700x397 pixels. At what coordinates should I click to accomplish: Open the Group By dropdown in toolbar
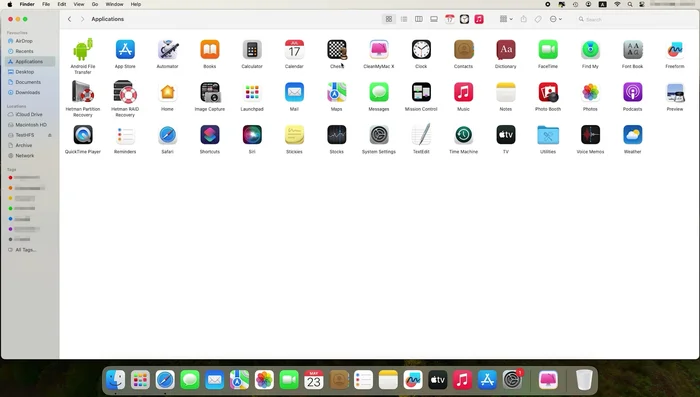point(506,19)
